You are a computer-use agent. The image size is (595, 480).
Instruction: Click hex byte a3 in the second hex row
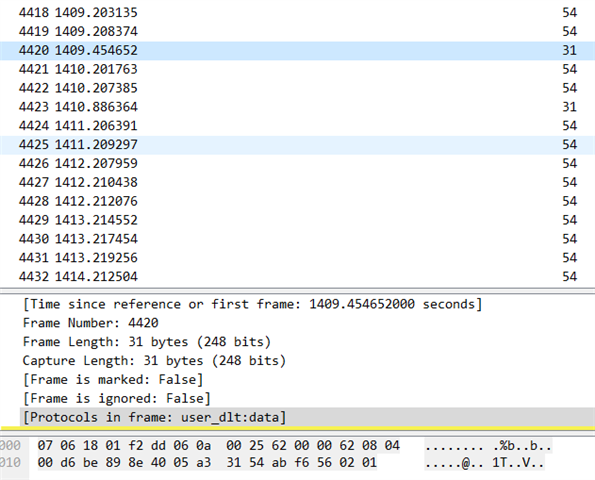coord(203,463)
